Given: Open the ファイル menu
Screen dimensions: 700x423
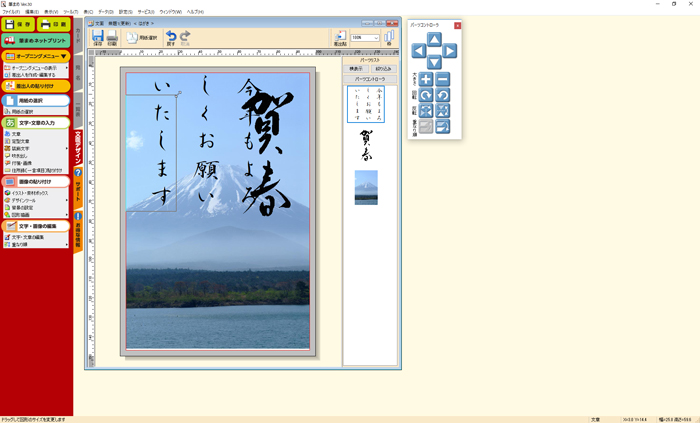Looking at the screenshot, I should [10, 11].
